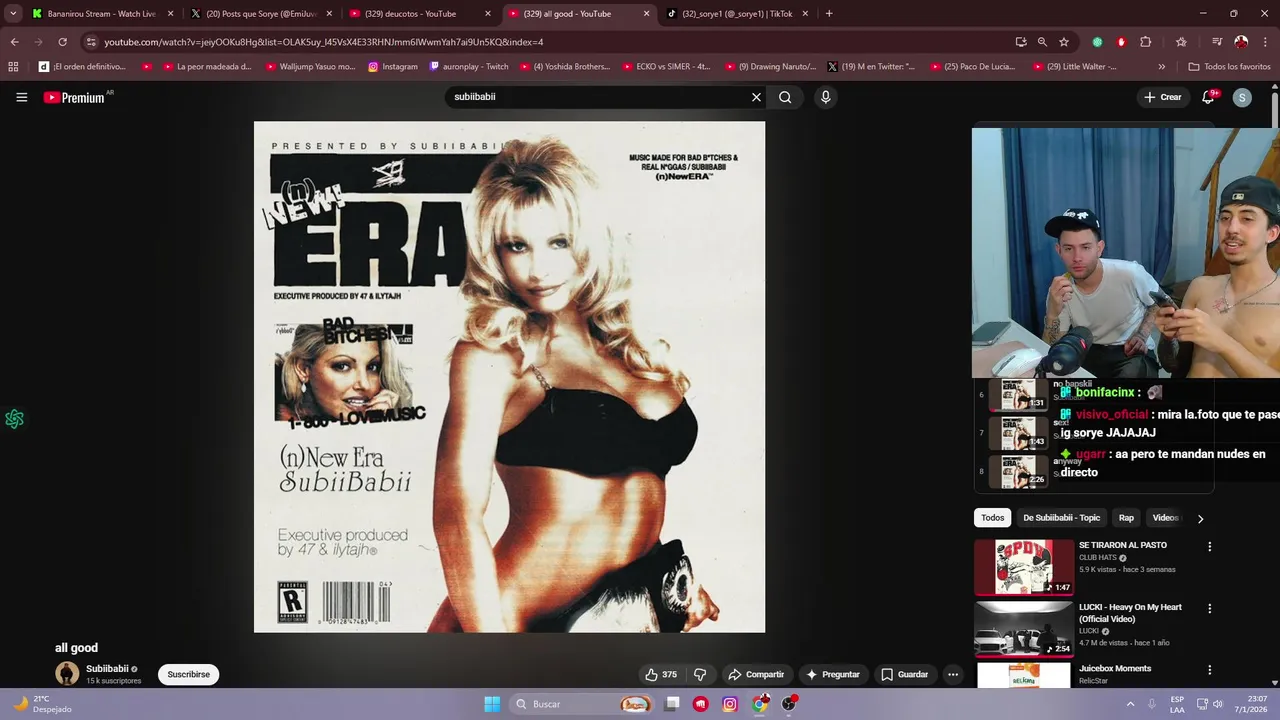This screenshot has height=720, width=1280.
Task: Open Todos los favoritos bookmarks folder
Action: 1229,67
